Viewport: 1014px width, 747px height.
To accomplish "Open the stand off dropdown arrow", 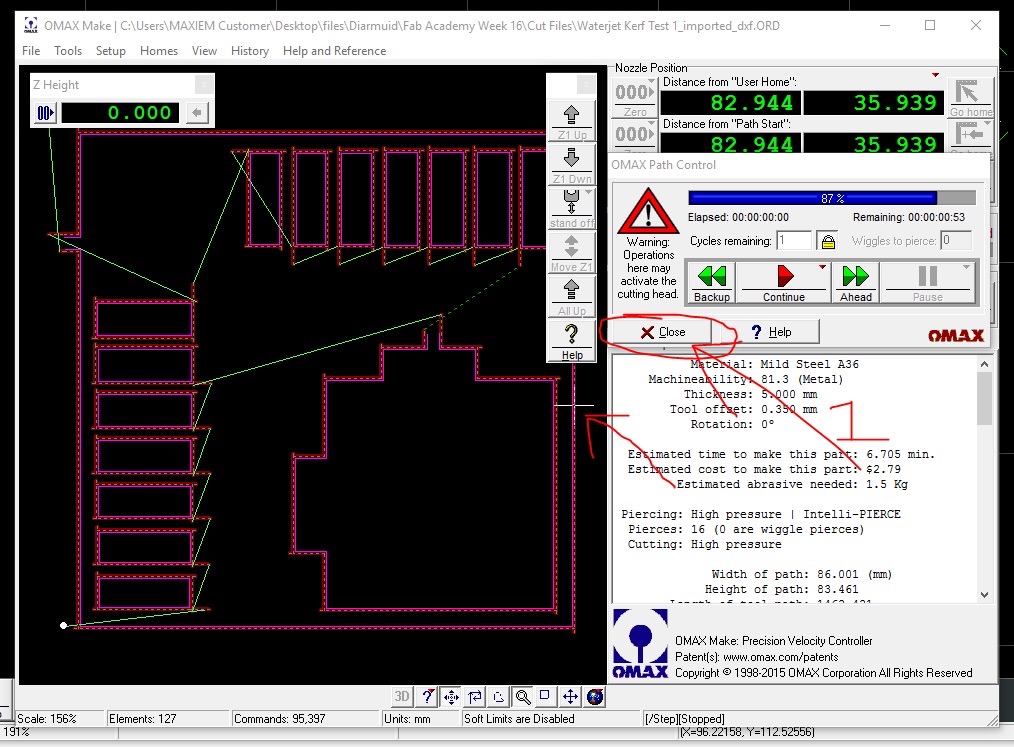I will click(588, 192).
